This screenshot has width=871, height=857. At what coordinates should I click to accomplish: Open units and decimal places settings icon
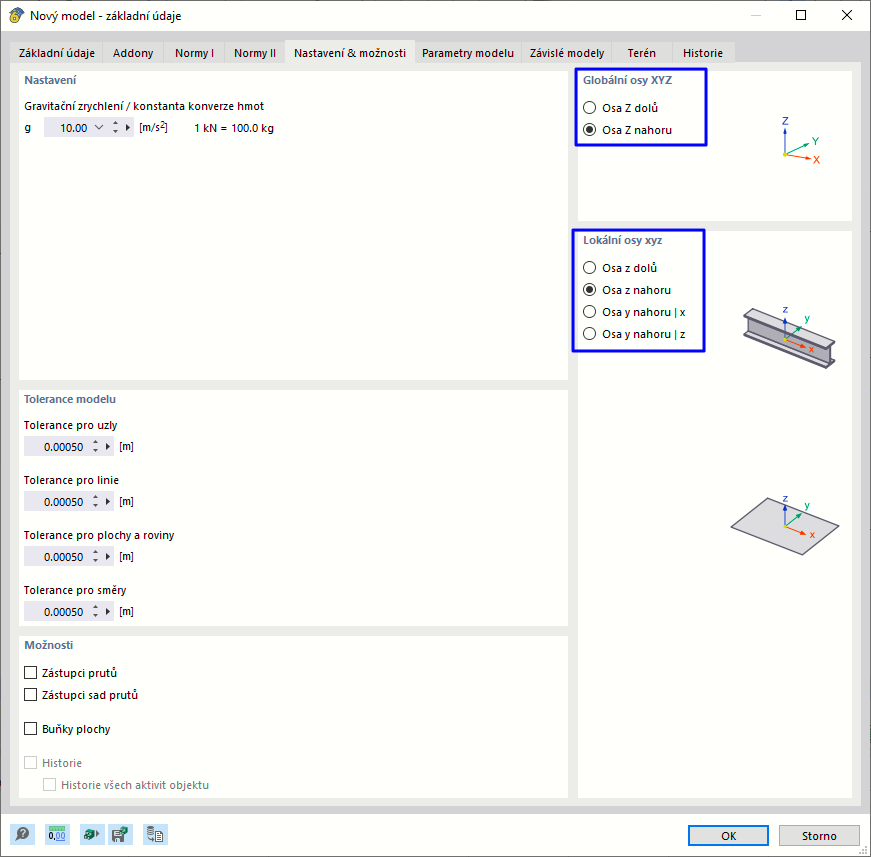click(x=57, y=834)
